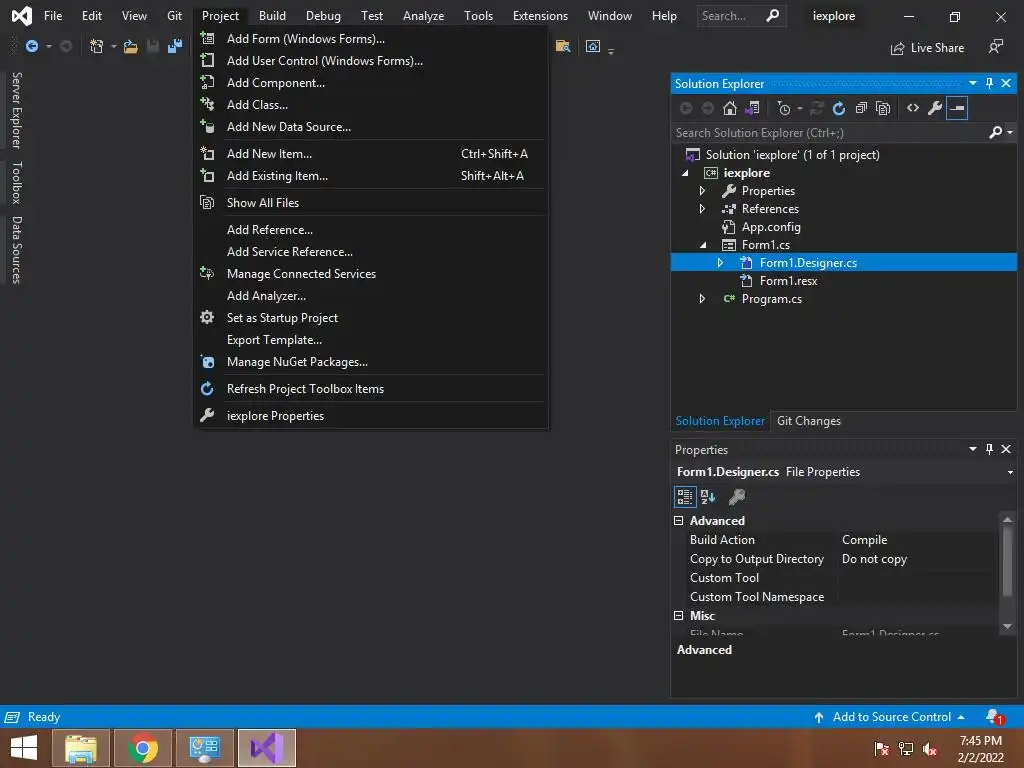Pin the Properties panel

pos(989,449)
